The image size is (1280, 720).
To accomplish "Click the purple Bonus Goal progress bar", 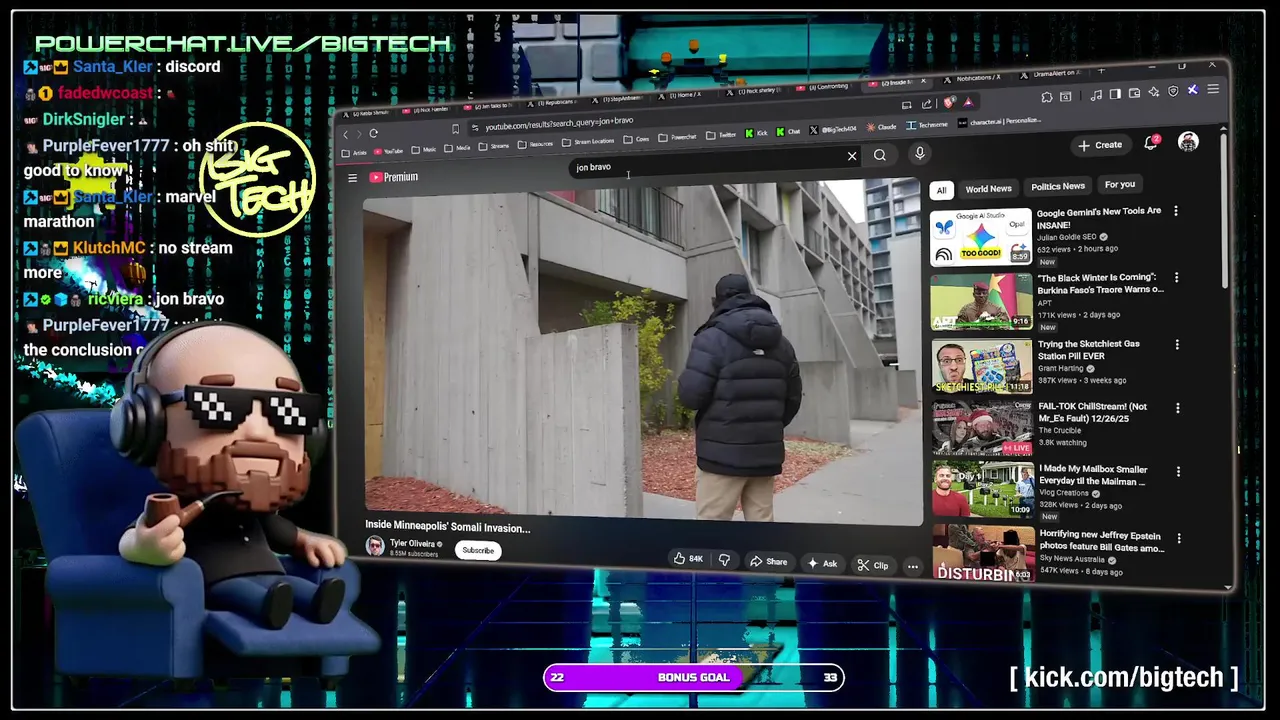I will click(x=694, y=677).
